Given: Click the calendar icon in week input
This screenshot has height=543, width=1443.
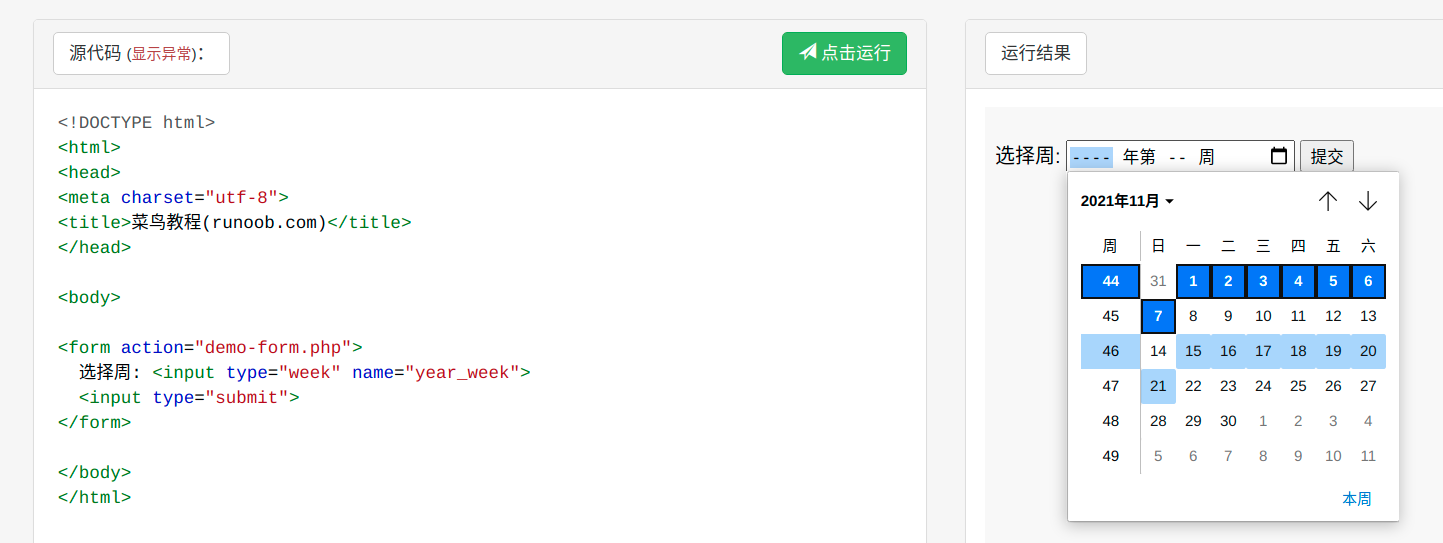Looking at the screenshot, I should click(1278, 156).
